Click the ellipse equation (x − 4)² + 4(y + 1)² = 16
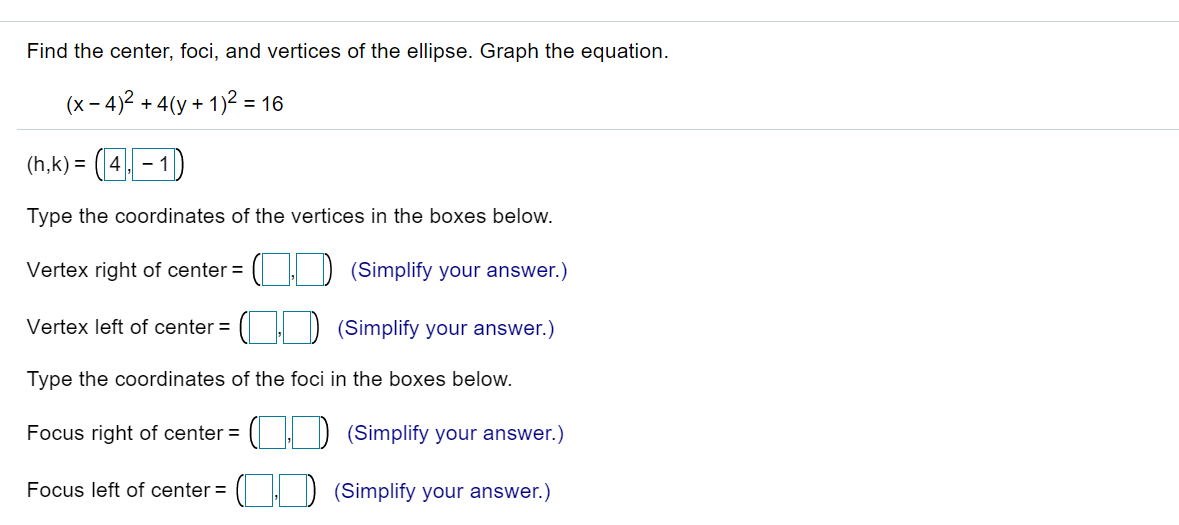1179x525 pixels. click(175, 103)
